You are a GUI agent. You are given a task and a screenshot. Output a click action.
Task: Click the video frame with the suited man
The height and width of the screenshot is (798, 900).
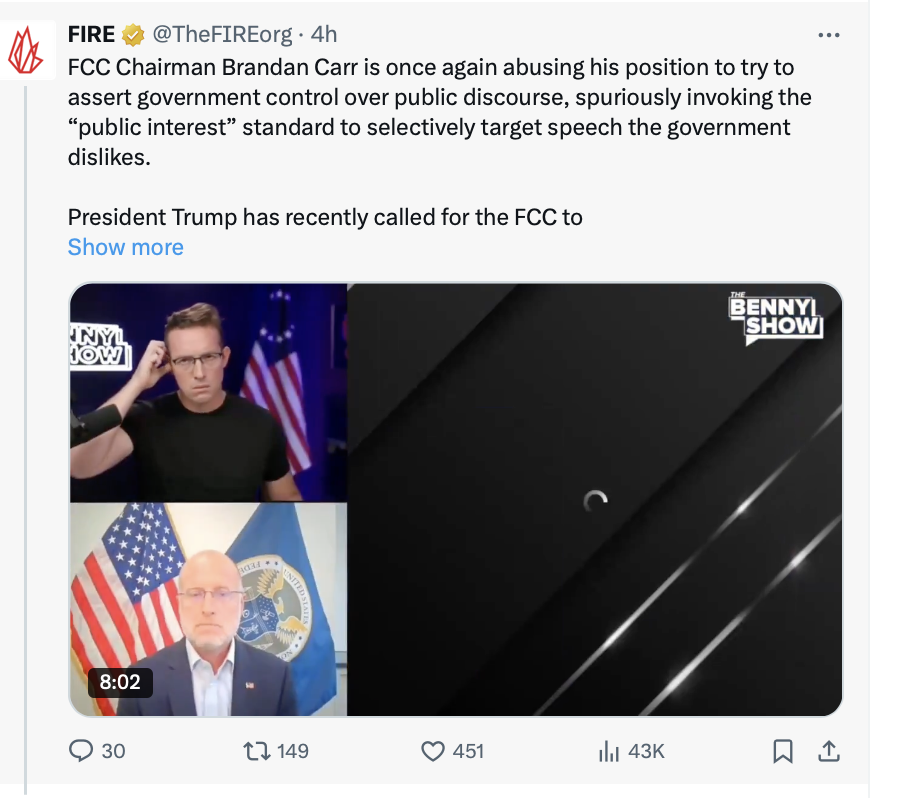pyautogui.click(x=208, y=609)
